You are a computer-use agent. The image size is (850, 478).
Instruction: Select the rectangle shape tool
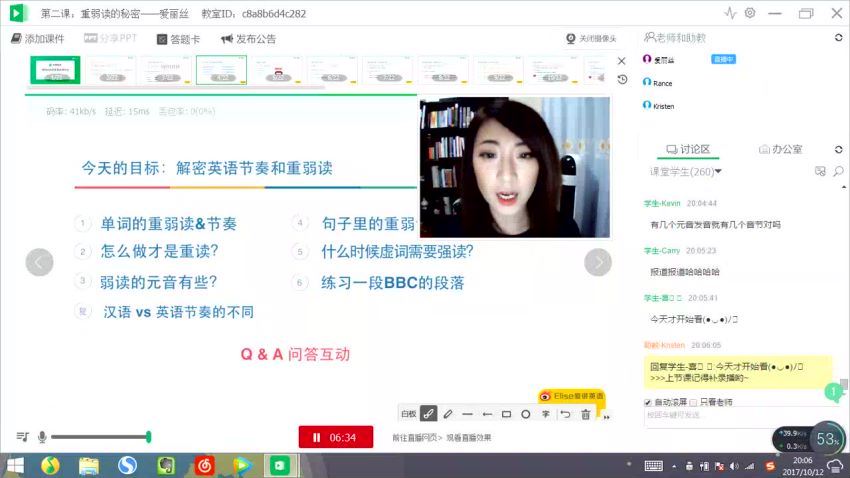pyautogui.click(x=507, y=413)
